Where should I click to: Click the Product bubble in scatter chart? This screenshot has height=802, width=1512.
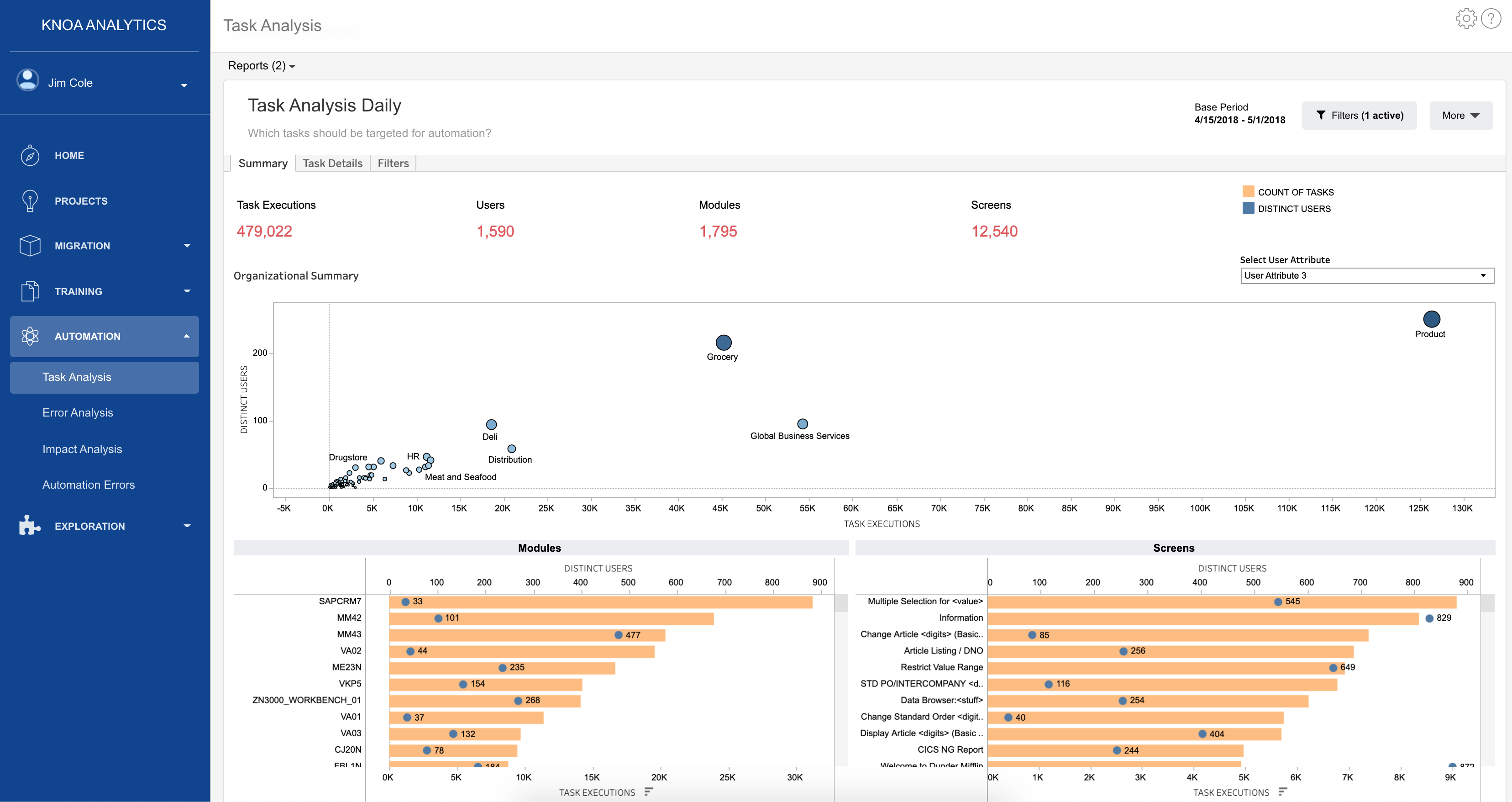1431,319
